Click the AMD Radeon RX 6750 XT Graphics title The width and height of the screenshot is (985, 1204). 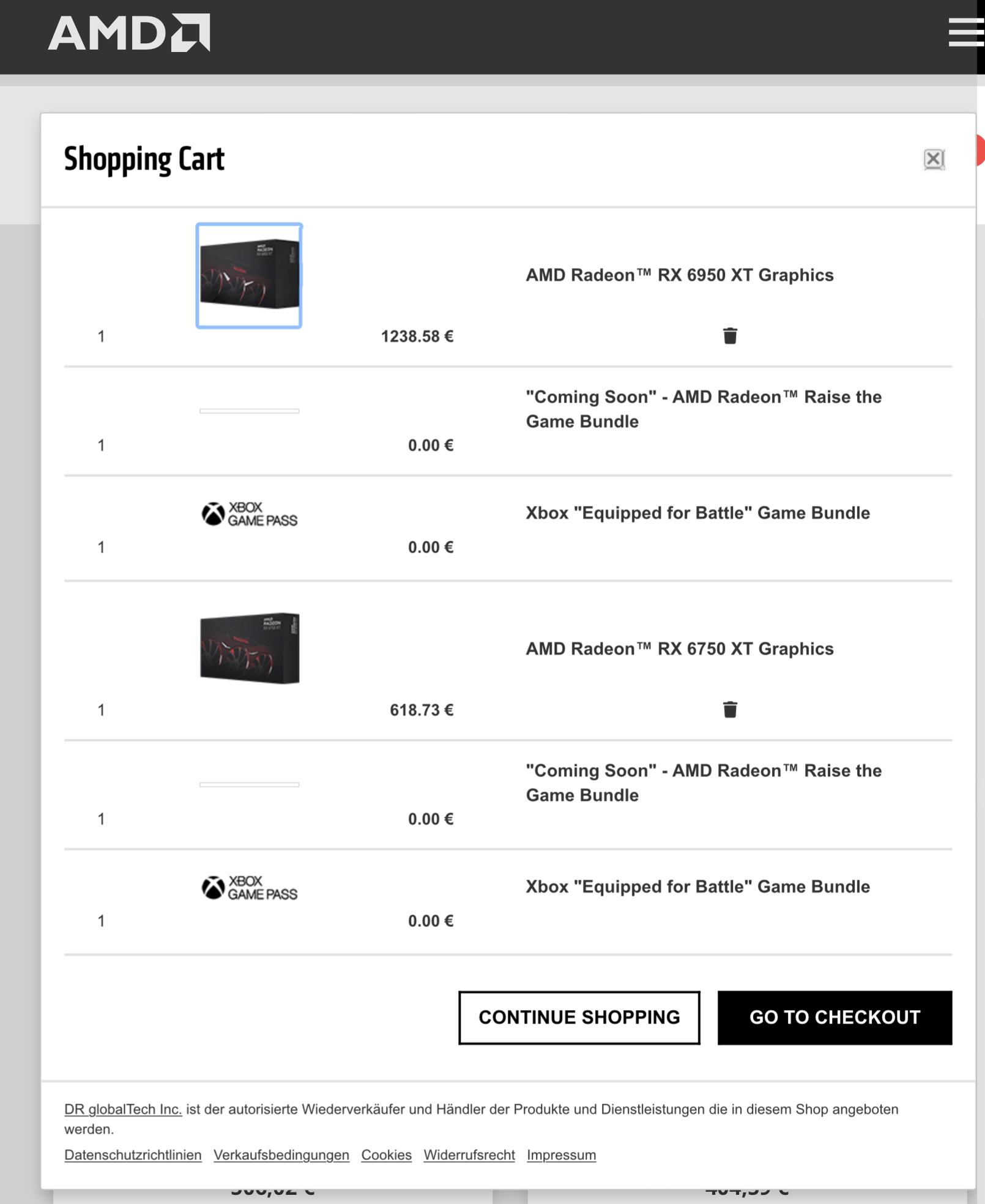click(679, 648)
